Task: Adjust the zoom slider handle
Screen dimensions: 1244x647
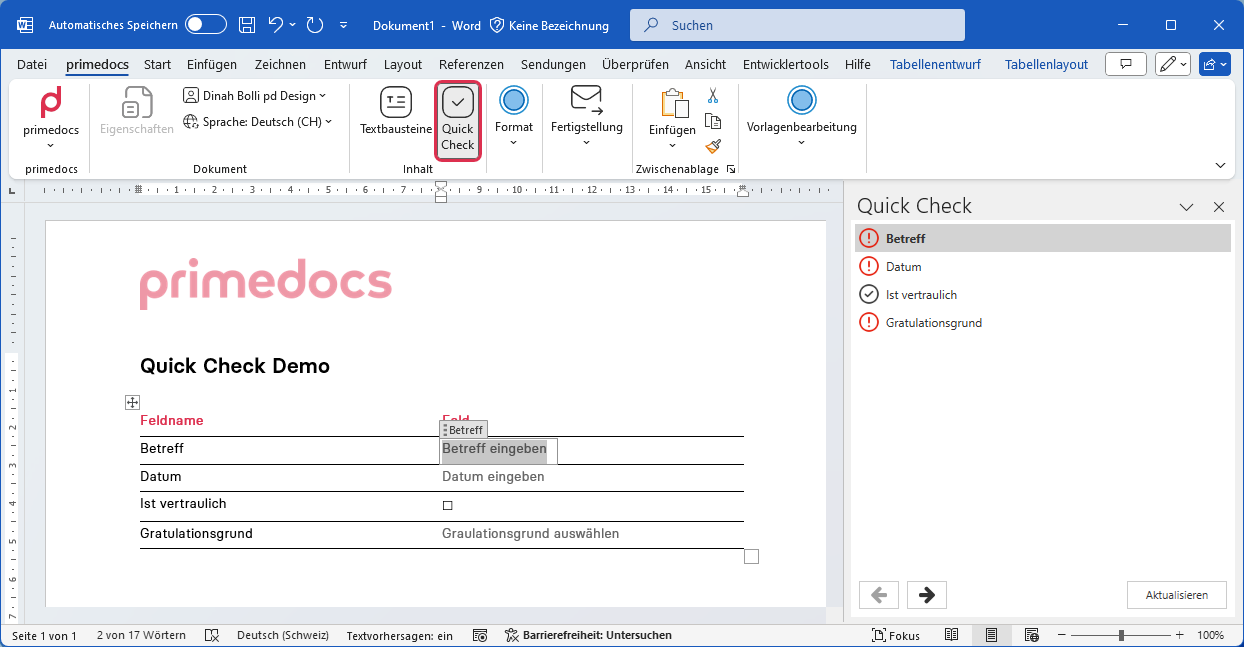Action: (1121, 635)
